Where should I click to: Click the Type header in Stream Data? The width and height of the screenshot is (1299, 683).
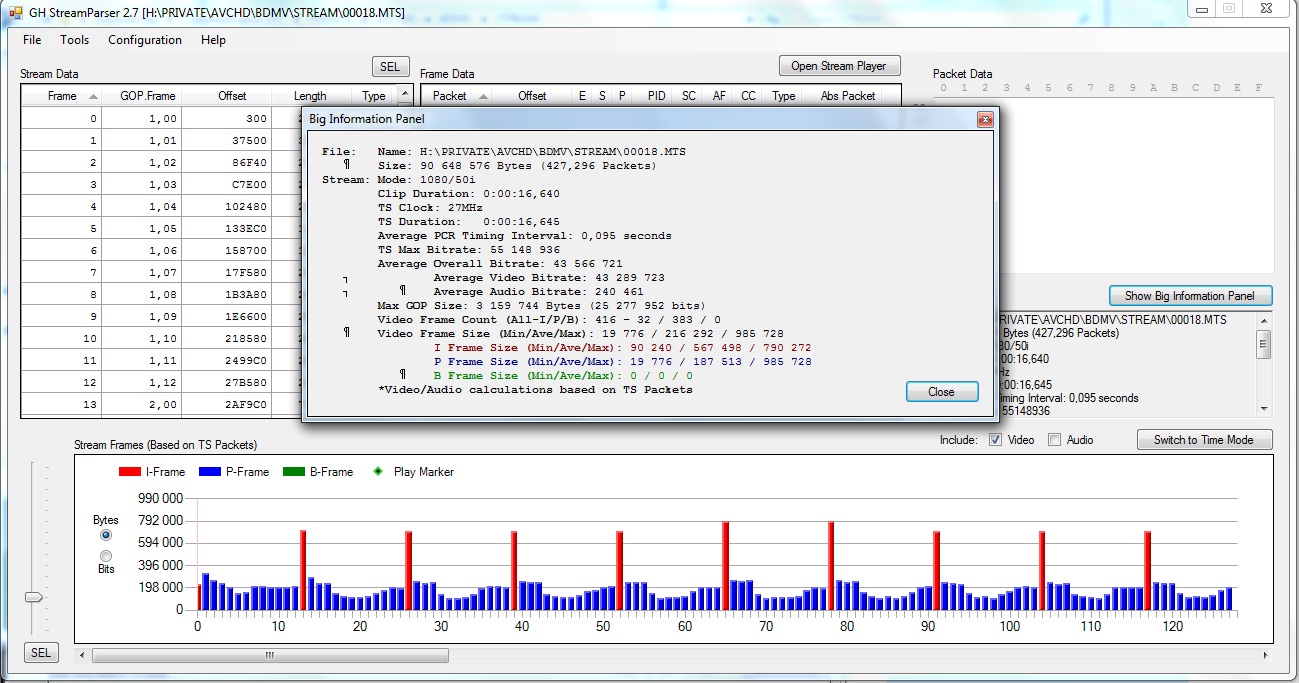click(x=374, y=96)
